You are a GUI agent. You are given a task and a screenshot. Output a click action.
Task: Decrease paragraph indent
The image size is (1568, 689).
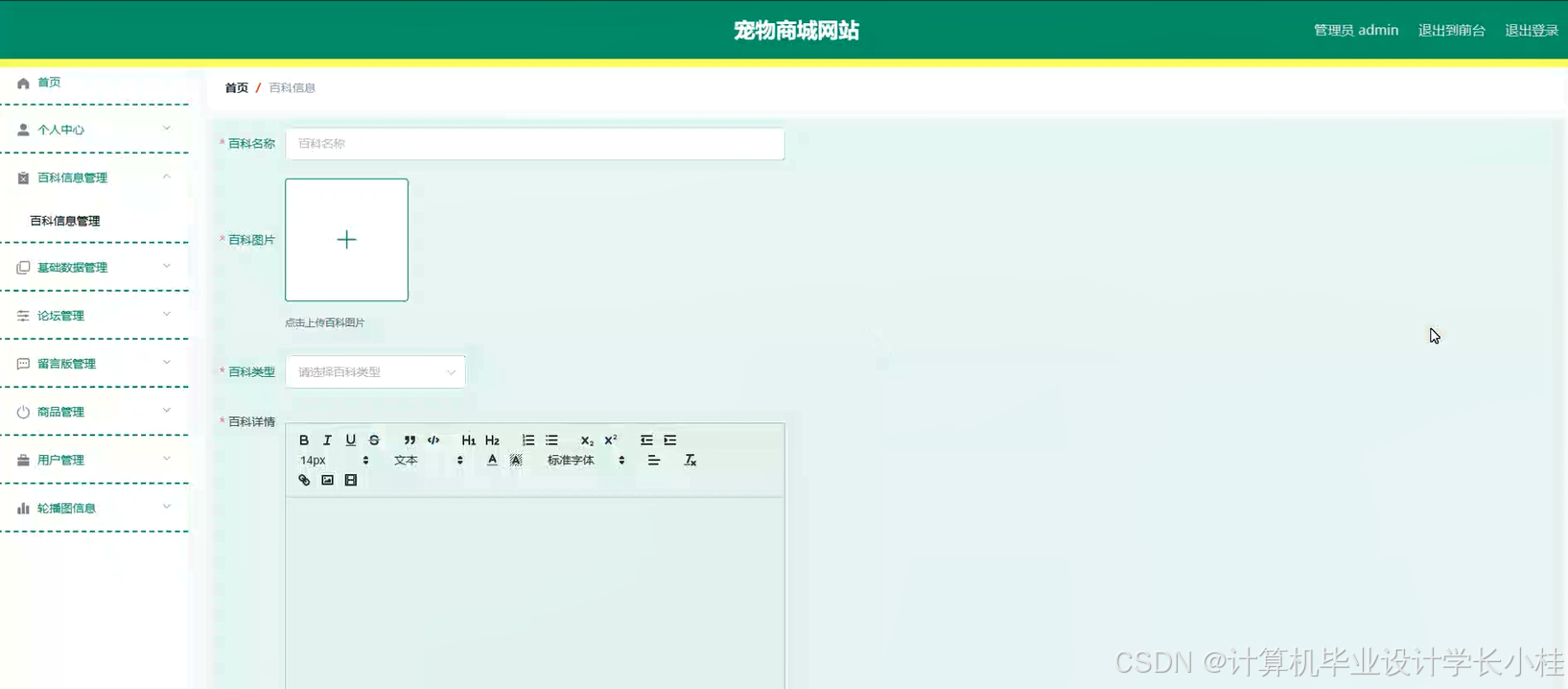(x=646, y=440)
